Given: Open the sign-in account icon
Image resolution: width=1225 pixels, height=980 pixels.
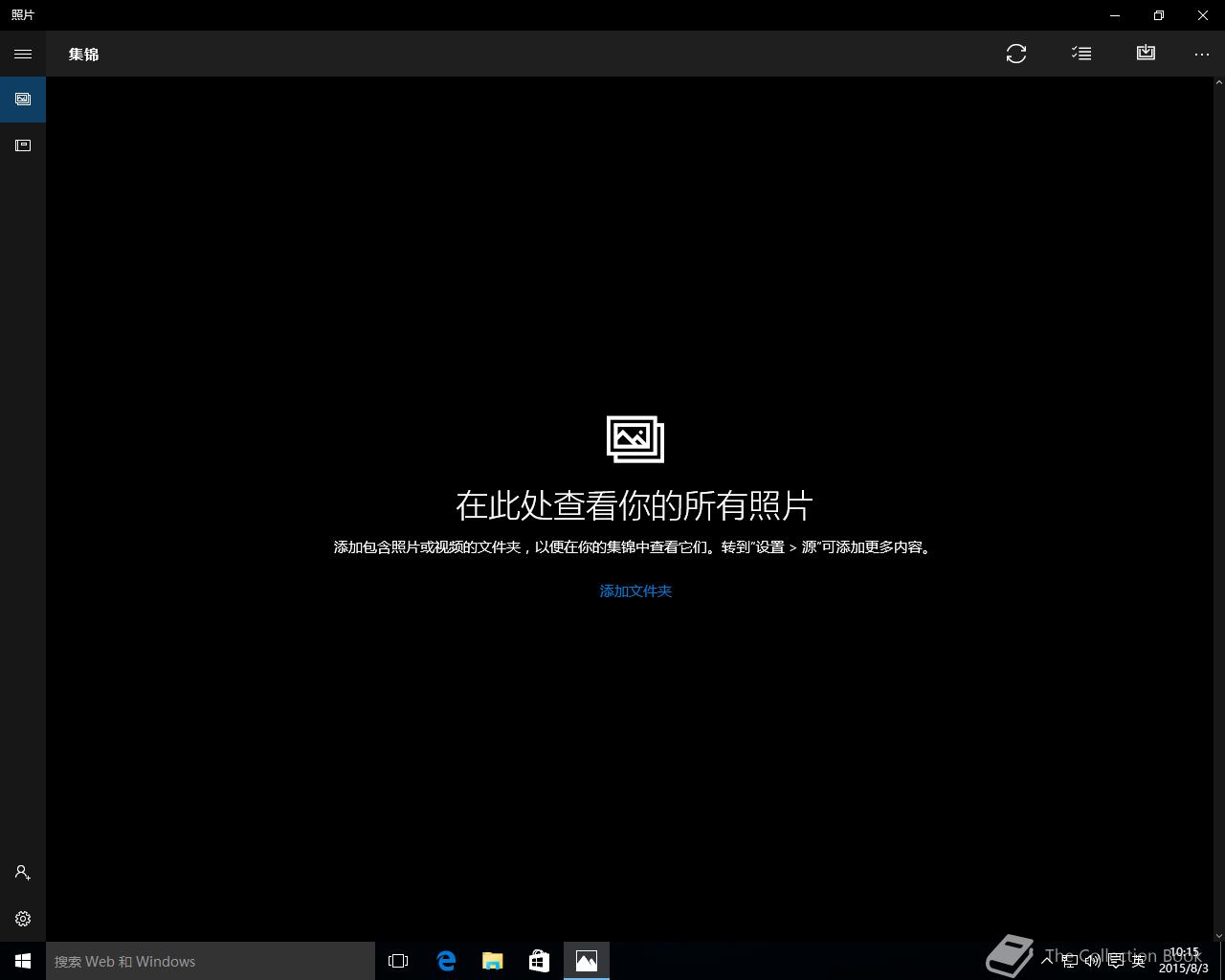Looking at the screenshot, I should click(x=23, y=873).
